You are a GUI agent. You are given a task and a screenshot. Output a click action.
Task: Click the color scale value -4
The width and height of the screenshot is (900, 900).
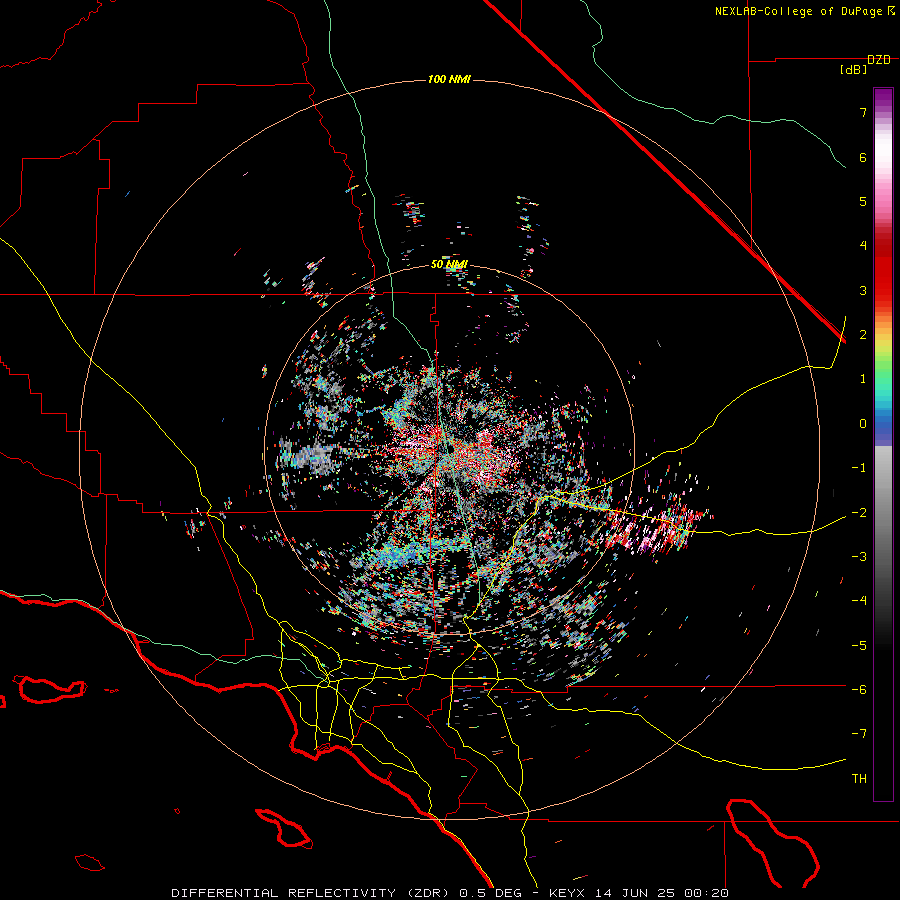(x=859, y=601)
